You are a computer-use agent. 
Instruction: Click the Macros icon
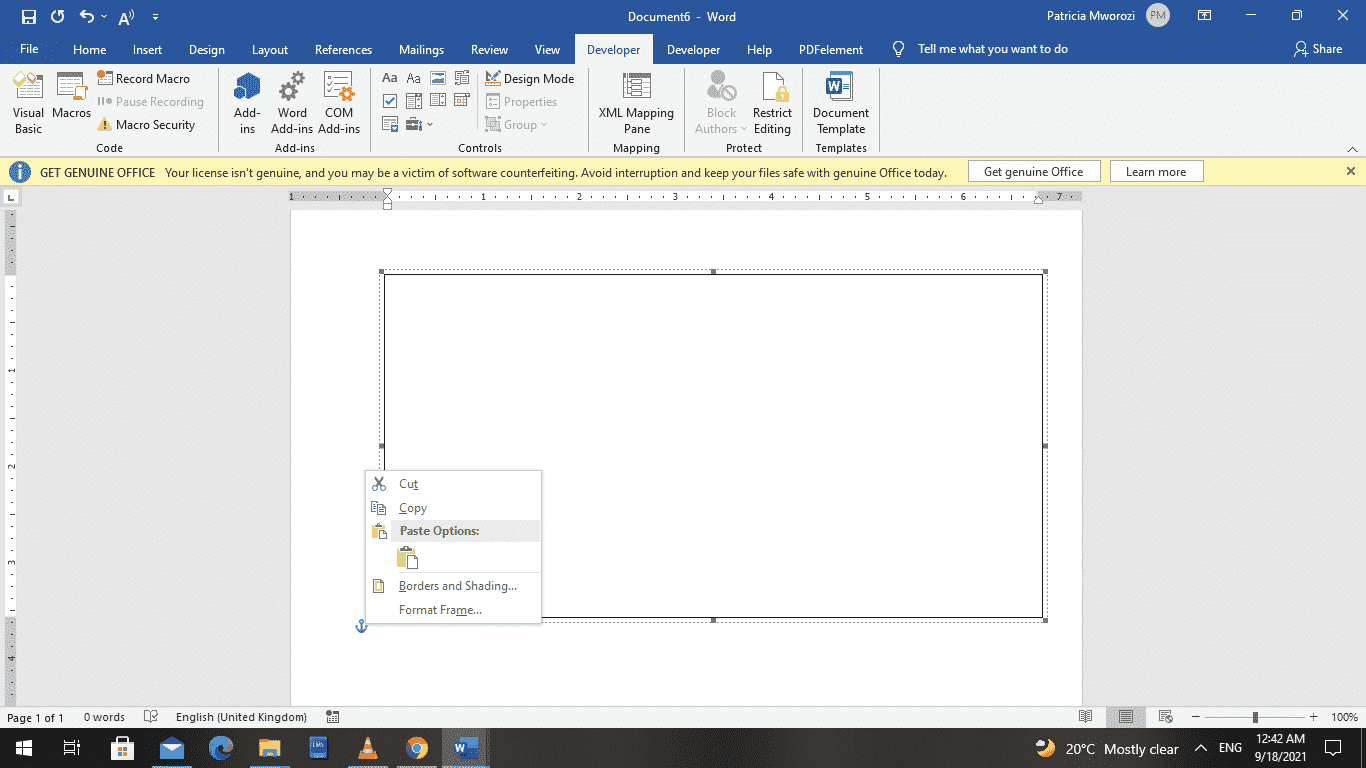coord(71,98)
